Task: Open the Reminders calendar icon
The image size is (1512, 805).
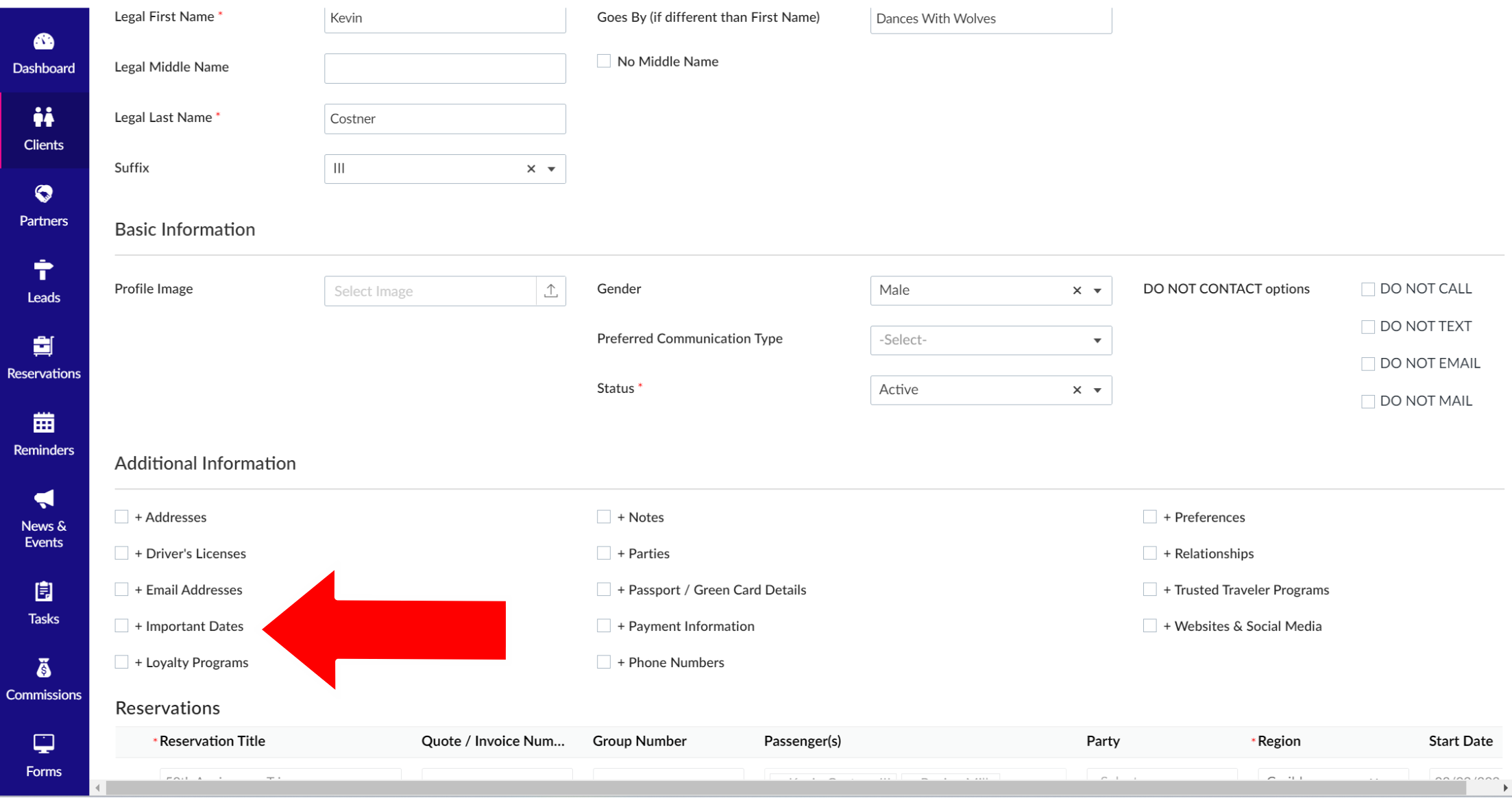Action: tap(43, 423)
